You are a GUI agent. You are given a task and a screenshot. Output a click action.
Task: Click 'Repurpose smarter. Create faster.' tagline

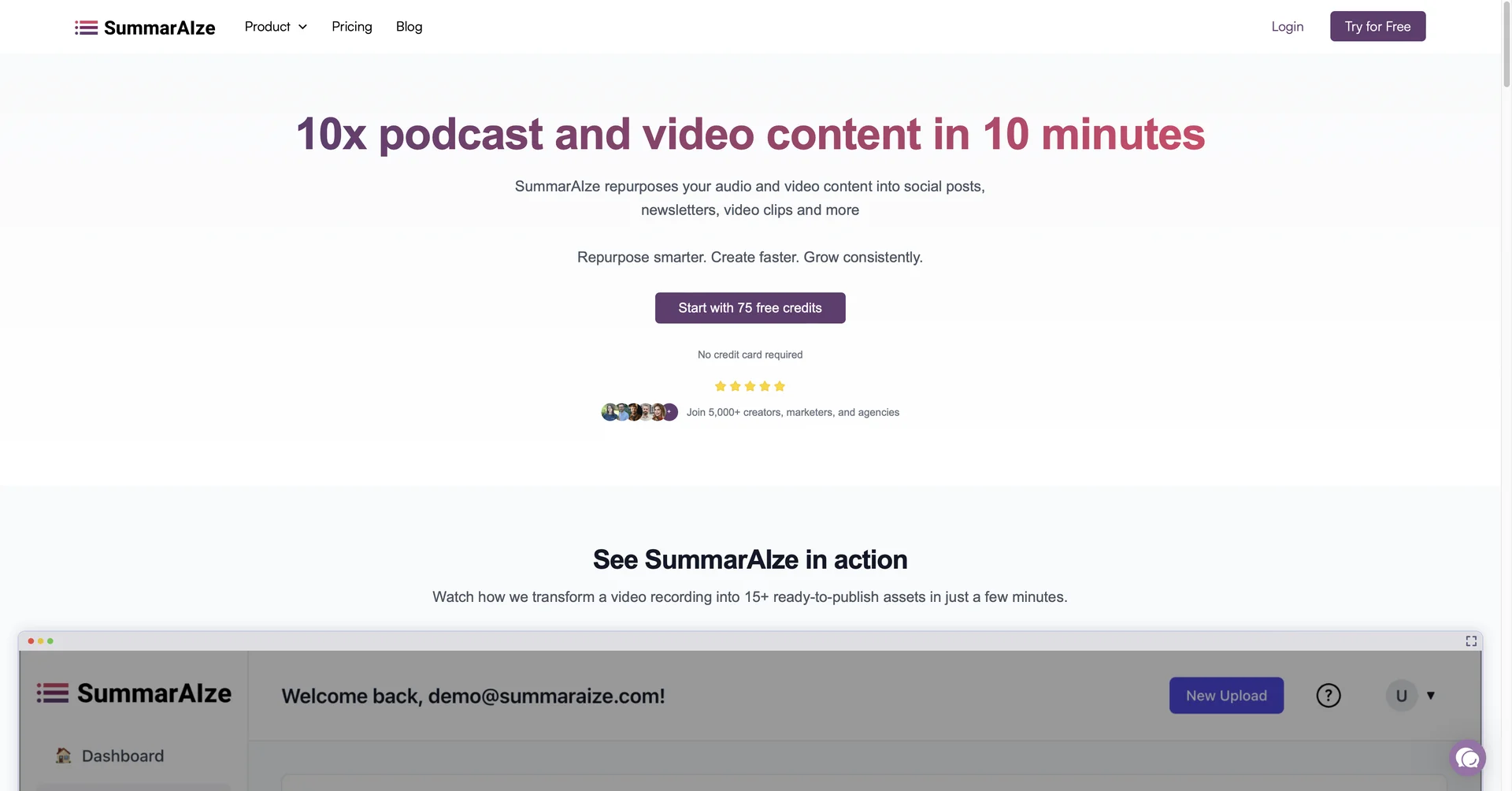click(750, 258)
